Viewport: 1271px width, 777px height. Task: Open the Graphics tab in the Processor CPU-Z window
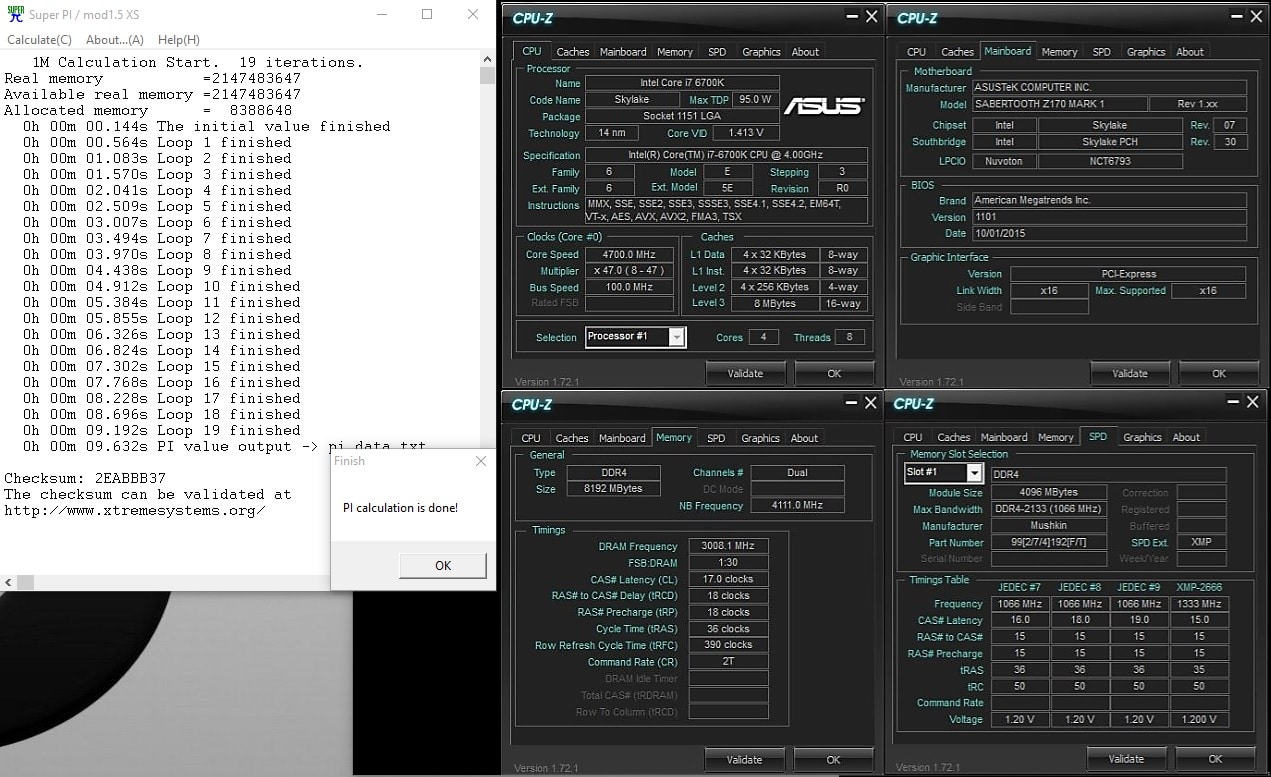[x=761, y=52]
